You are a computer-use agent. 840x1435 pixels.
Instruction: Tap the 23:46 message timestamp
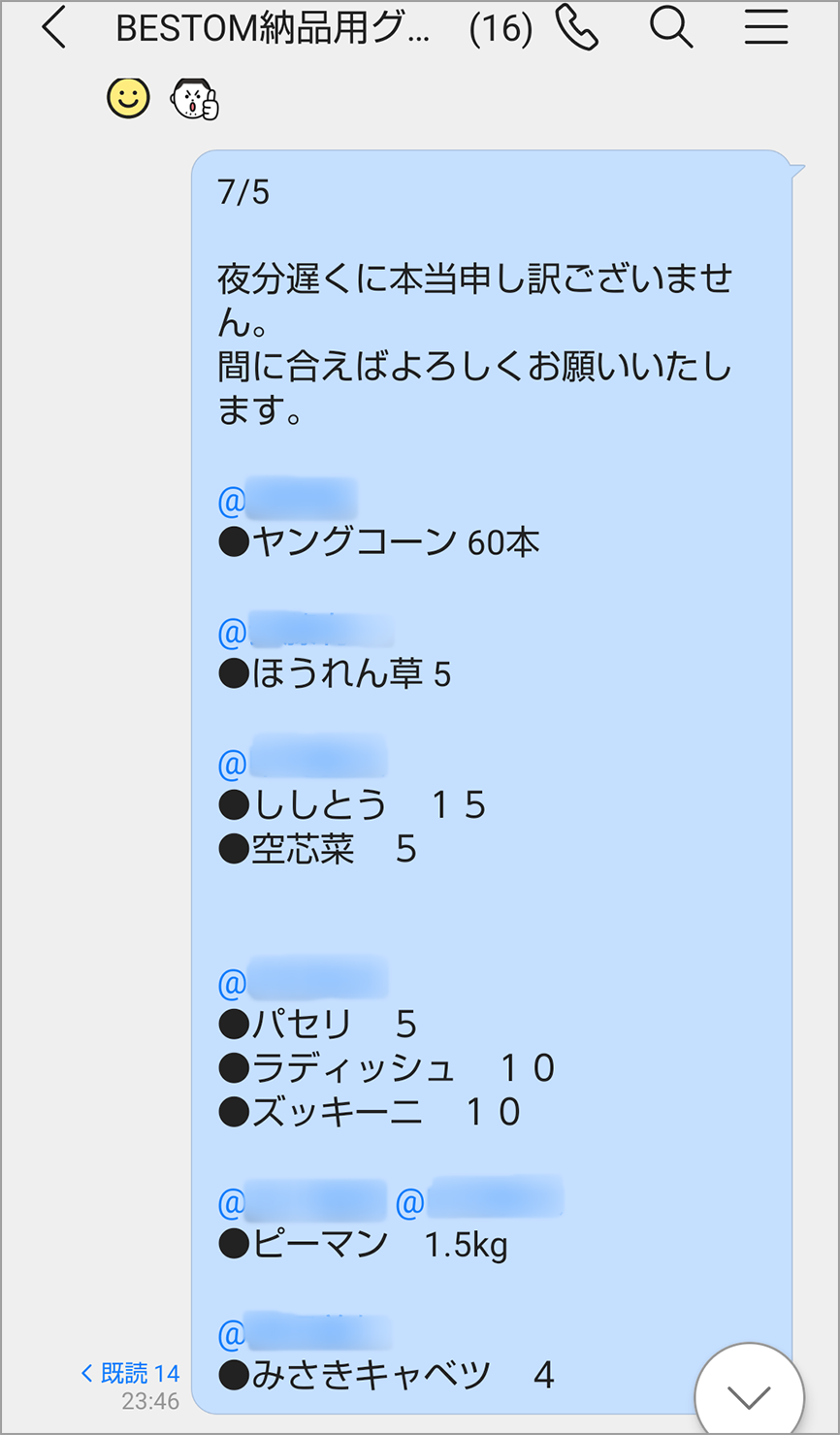click(150, 1401)
